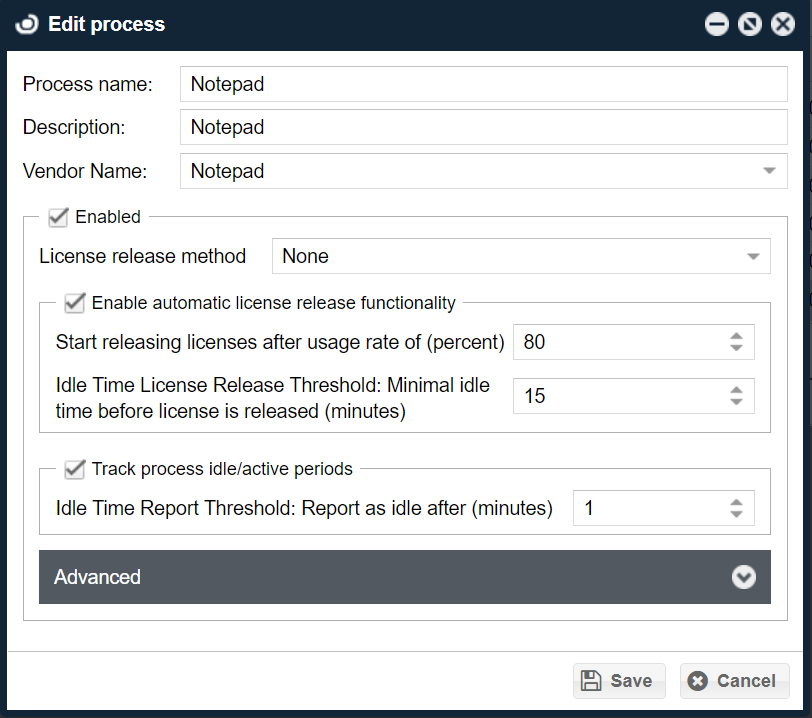Uncheck Enable automatic license release functionality
This screenshot has height=718, width=812.
74,302
